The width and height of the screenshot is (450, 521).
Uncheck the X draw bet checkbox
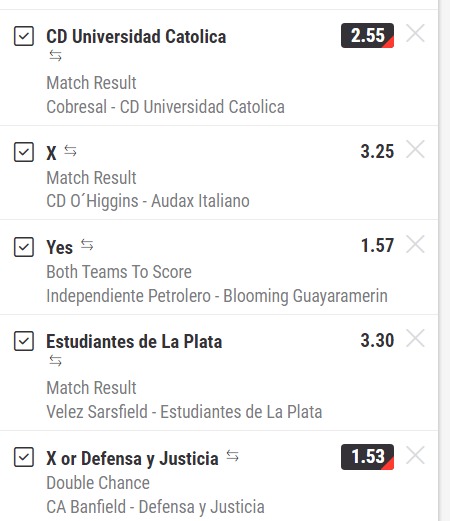click(x=24, y=152)
